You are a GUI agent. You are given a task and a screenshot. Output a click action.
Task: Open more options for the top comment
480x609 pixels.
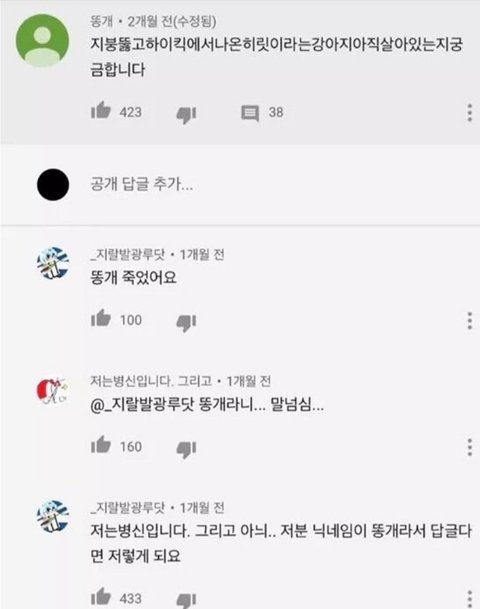[x=470, y=113]
